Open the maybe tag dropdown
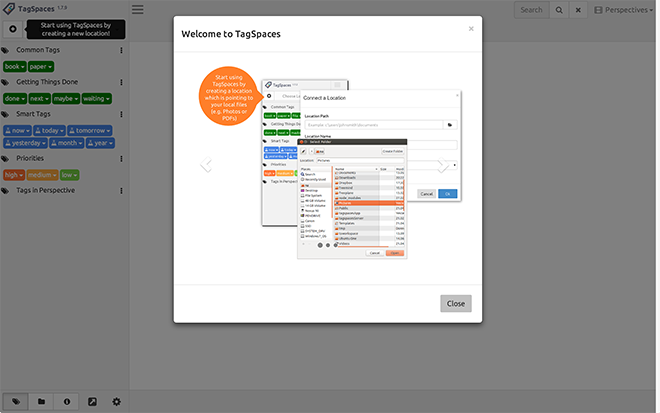 66,99
